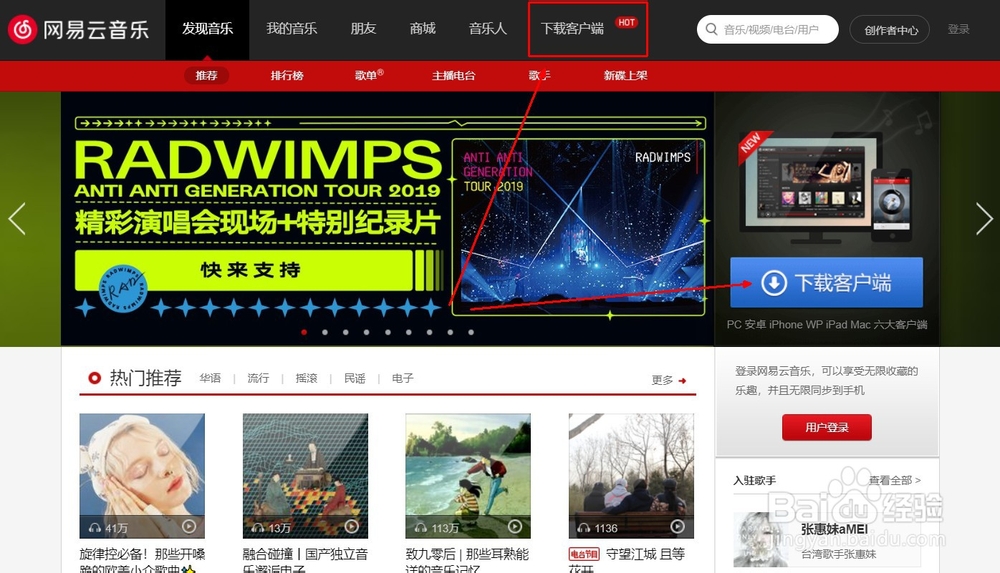Open the 创作者中心 button
The height and width of the screenshot is (573, 1000).
pos(890,30)
